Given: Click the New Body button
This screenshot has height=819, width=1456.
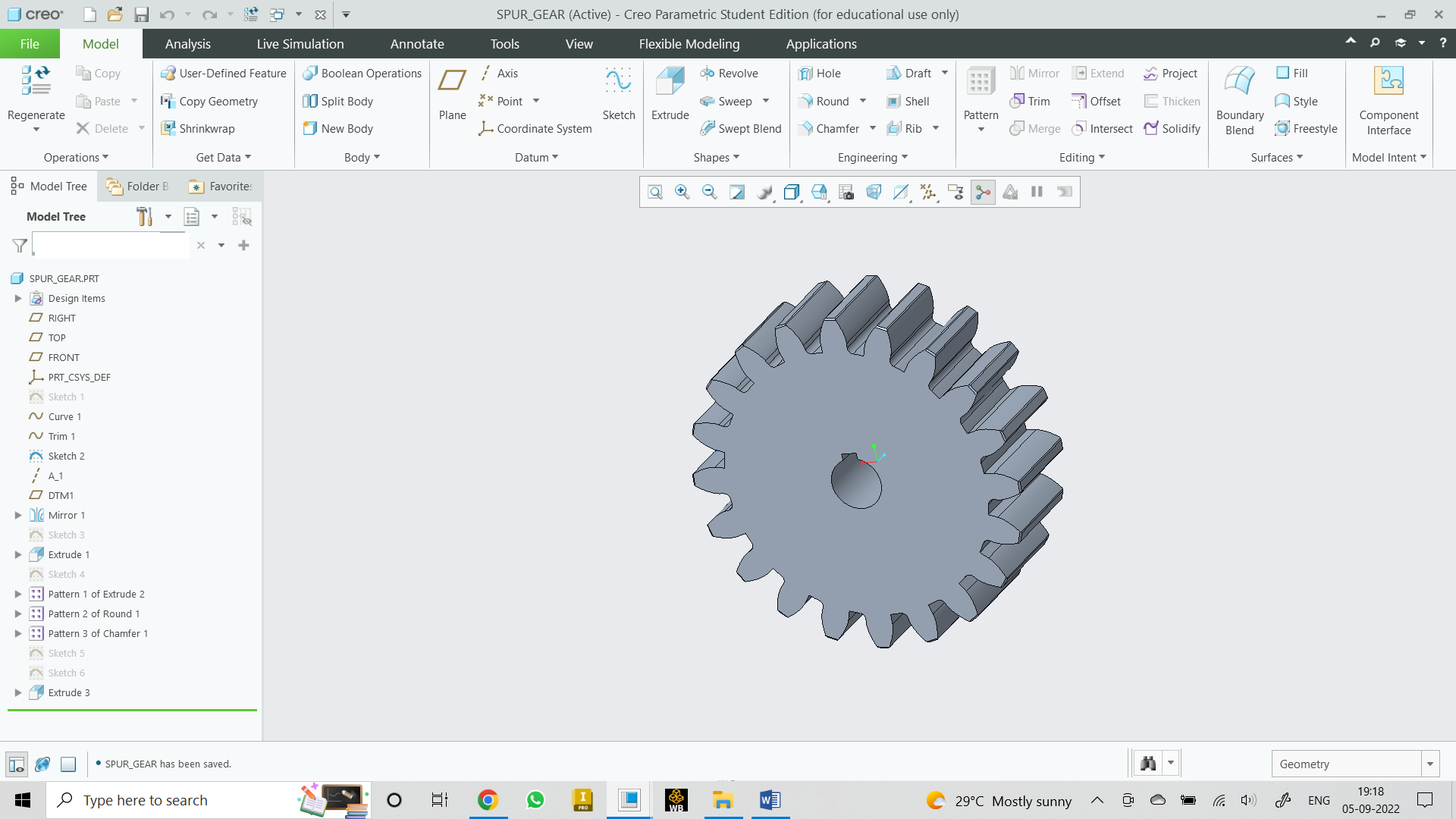Looking at the screenshot, I should tap(338, 129).
